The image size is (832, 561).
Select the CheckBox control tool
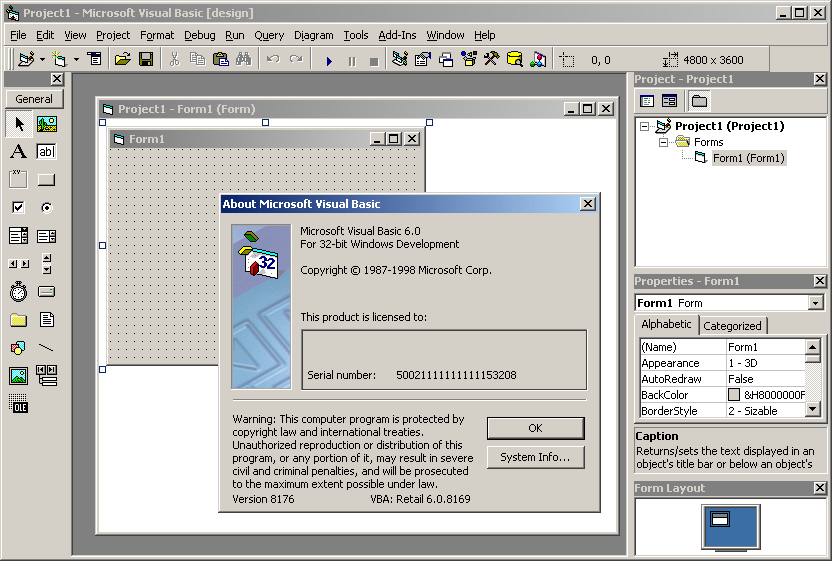point(19,208)
